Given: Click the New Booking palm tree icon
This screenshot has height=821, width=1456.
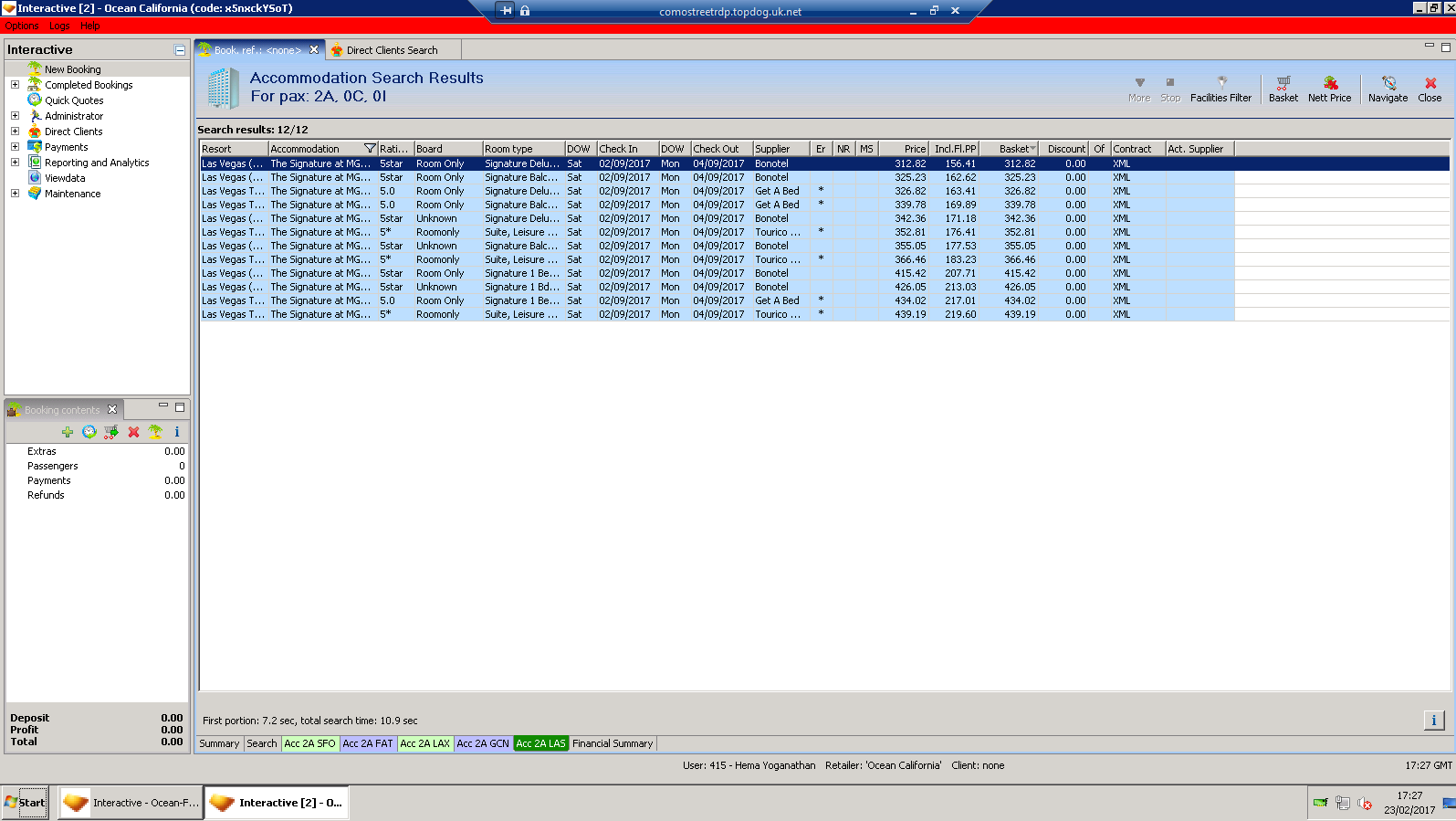Looking at the screenshot, I should pyautogui.click(x=35, y=68).
